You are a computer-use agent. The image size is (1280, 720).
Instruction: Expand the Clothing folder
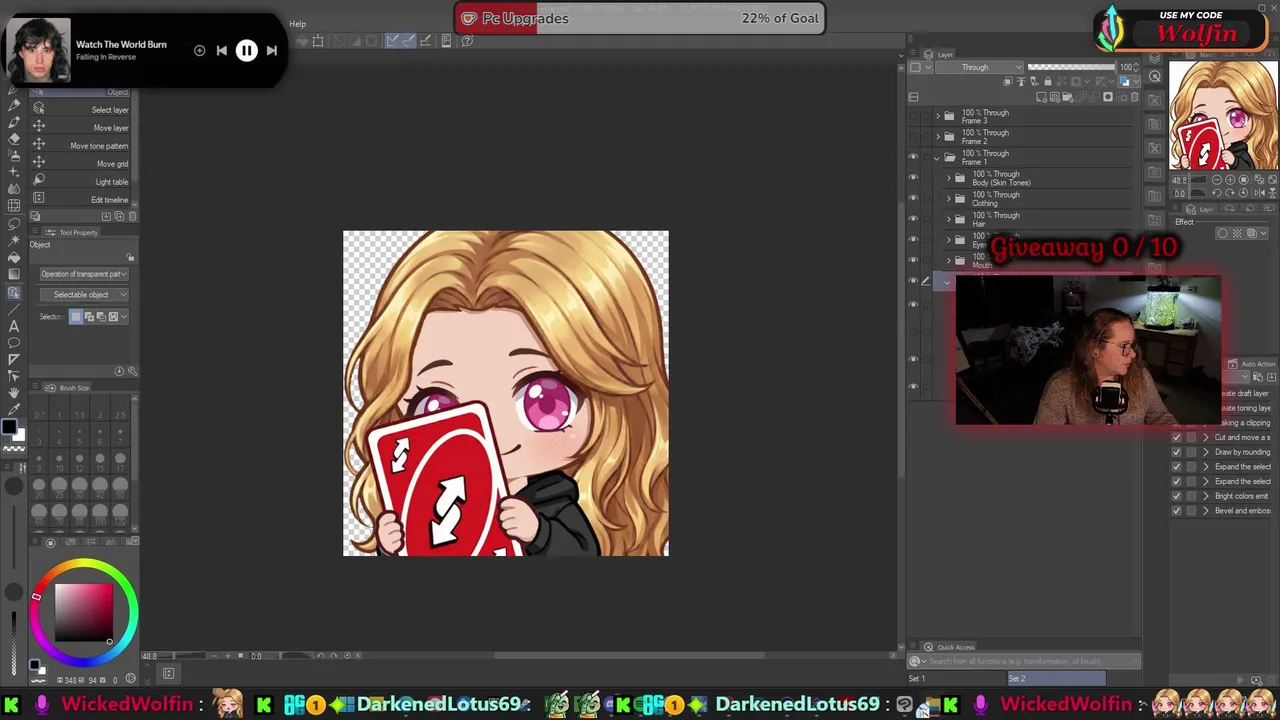[949, 198]
